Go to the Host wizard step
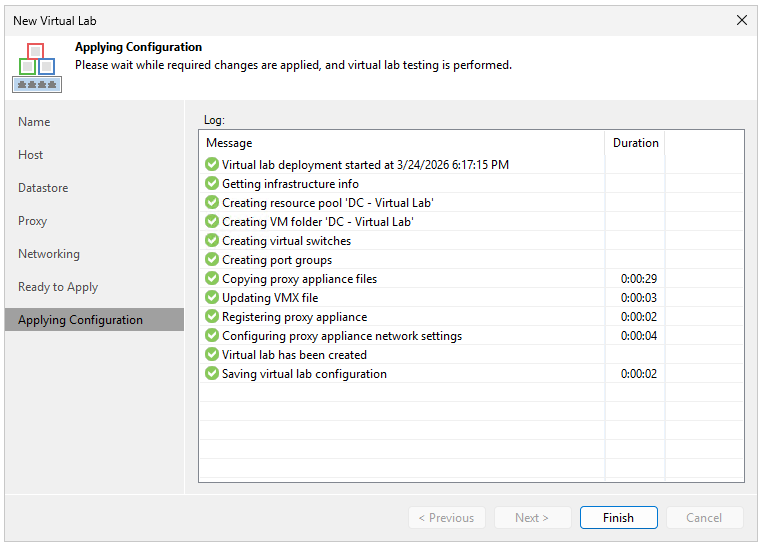 click(x=31, y=155)
